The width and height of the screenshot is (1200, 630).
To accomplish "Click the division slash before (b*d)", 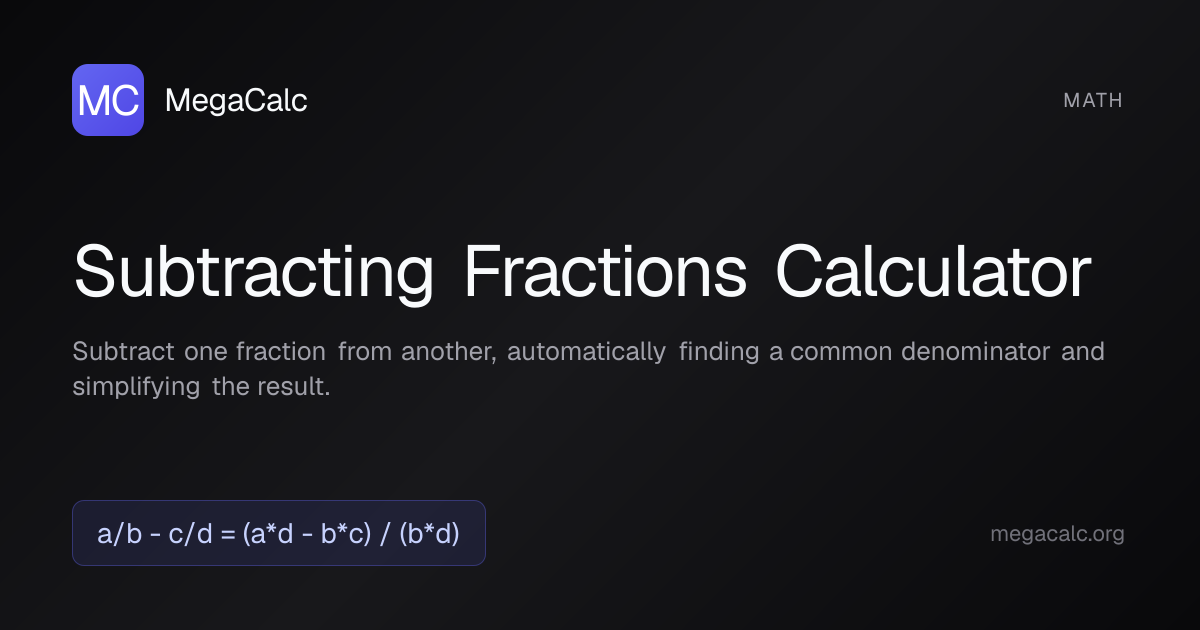I will (x=385, y=534).
